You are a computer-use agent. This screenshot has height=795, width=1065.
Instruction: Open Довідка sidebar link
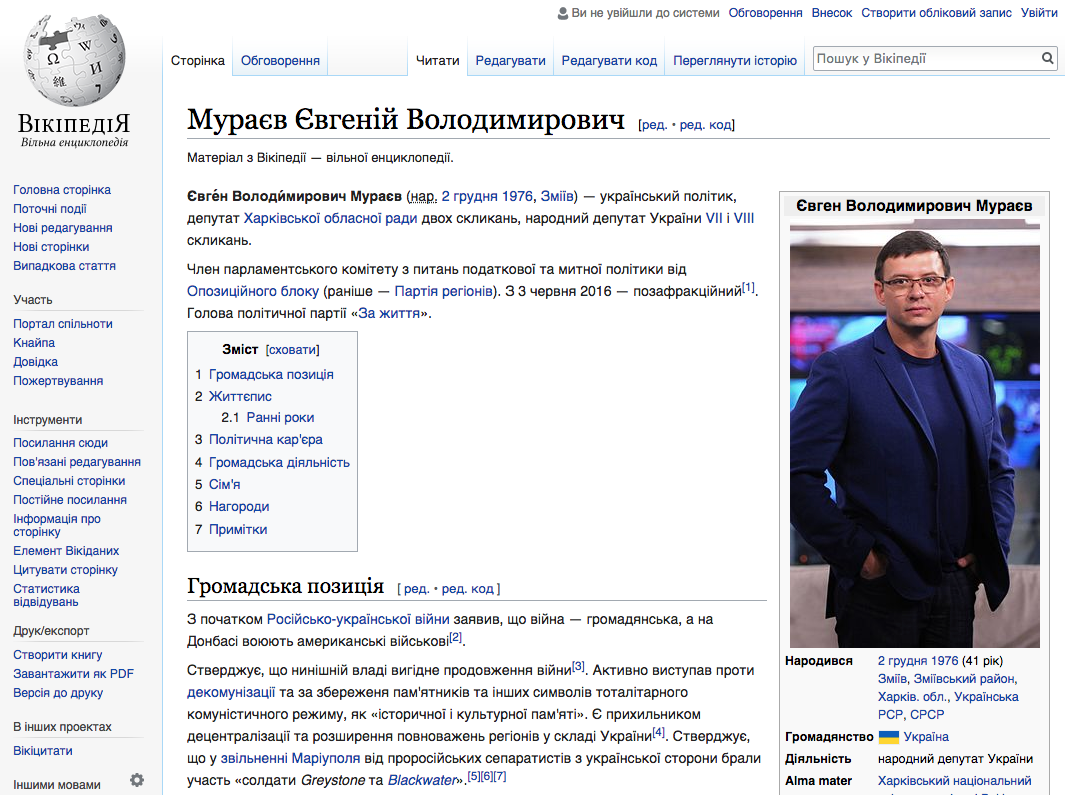(35, 361)
